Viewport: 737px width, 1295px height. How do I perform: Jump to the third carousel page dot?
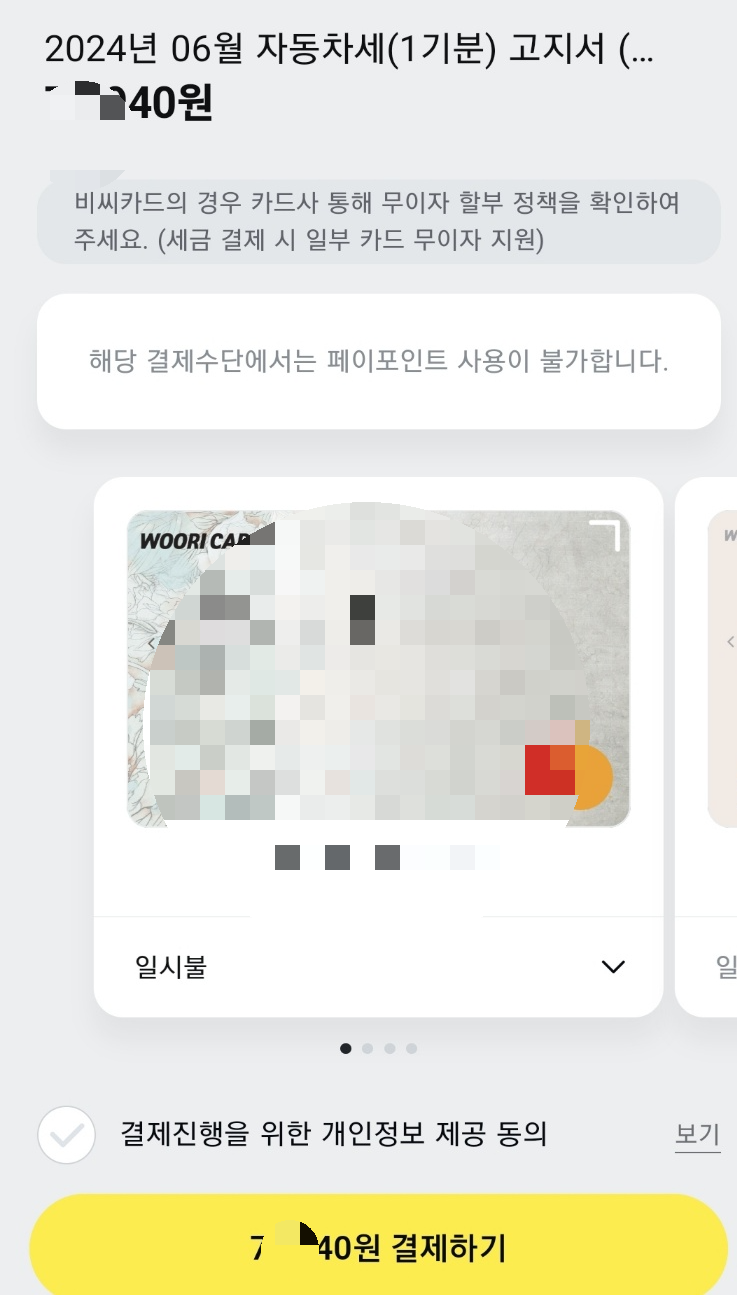coord(390,1049)
